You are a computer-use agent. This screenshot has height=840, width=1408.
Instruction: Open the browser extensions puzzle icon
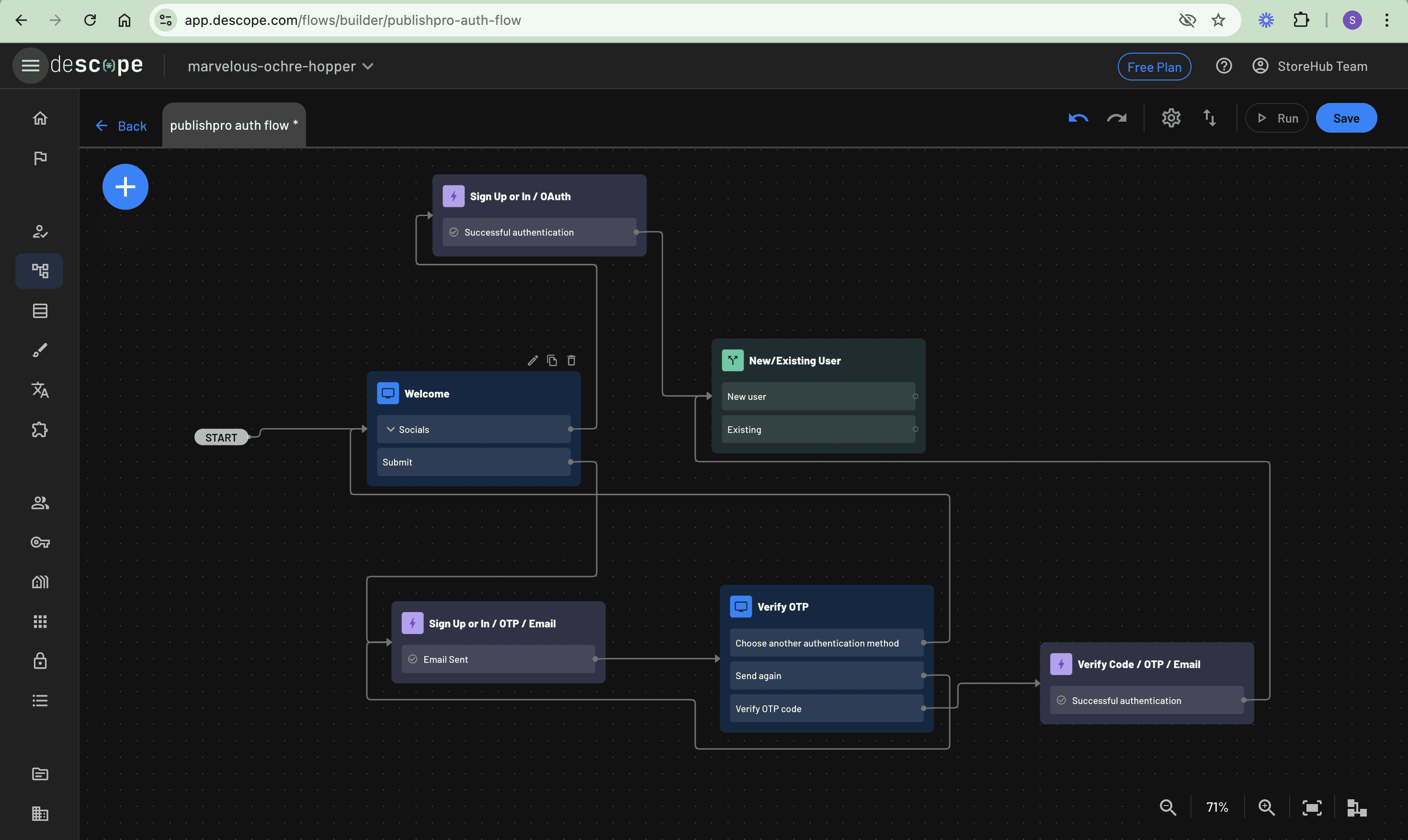pyautogui.click(x=1301, y=21)
